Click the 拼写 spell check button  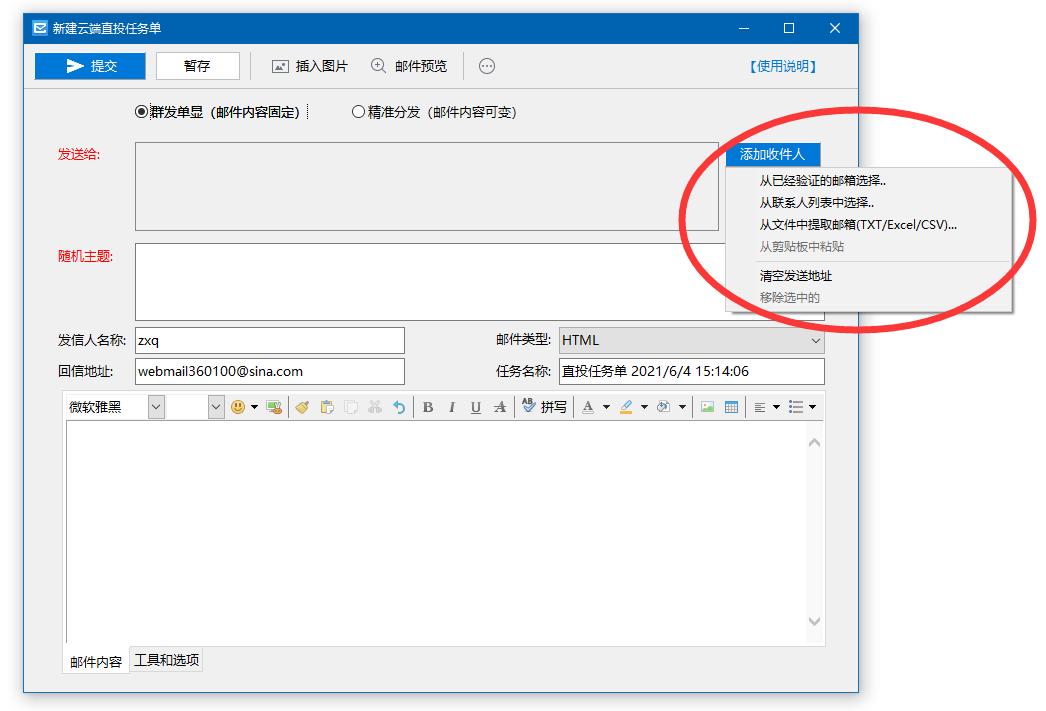(x=544, y=407)
